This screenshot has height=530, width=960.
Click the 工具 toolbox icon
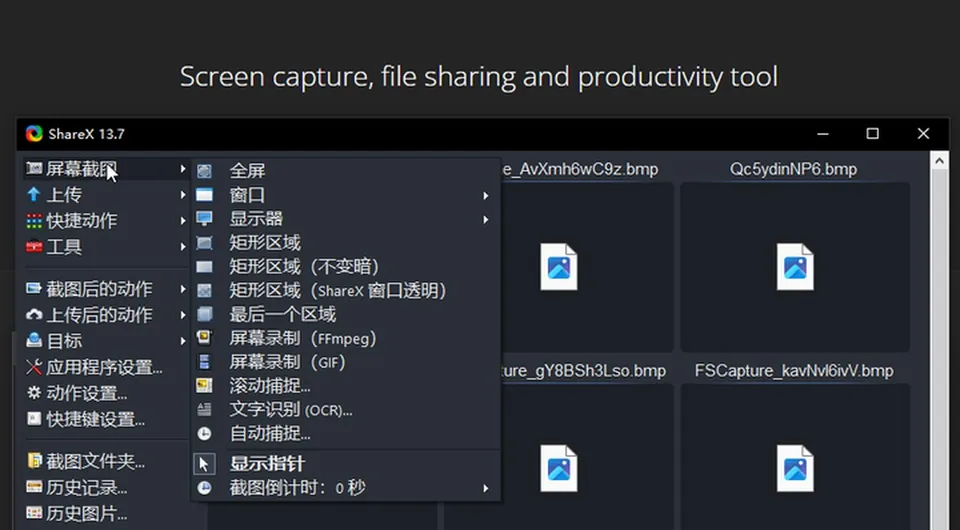coord(34,247)
